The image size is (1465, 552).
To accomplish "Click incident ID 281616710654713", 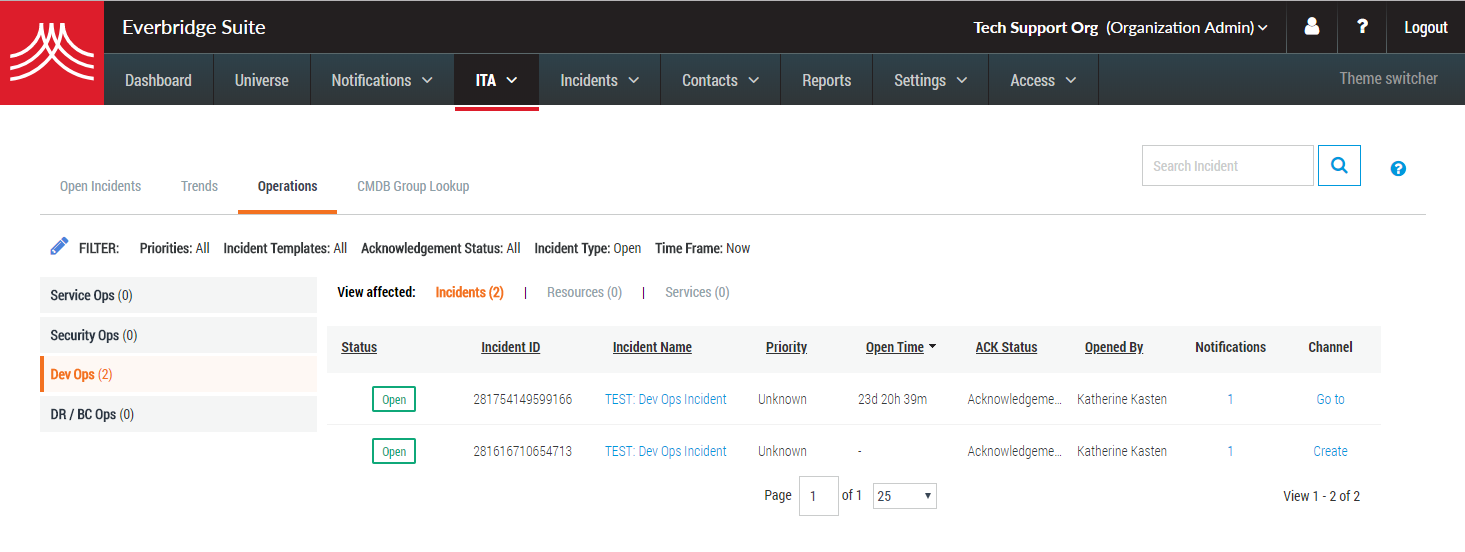I will point(522,451).
